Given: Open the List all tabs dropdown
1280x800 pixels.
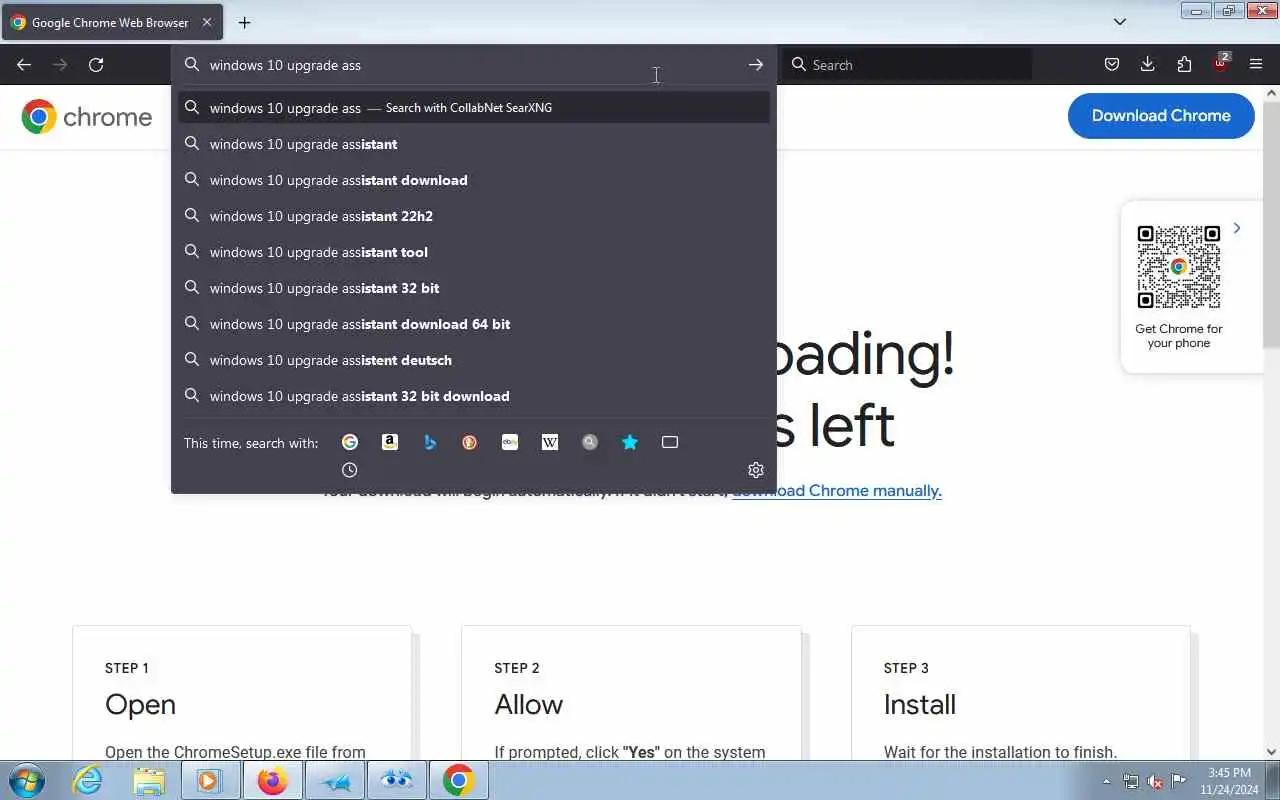Looking at the screenshot, I should pyautogui.click(x=1120, y=22).
